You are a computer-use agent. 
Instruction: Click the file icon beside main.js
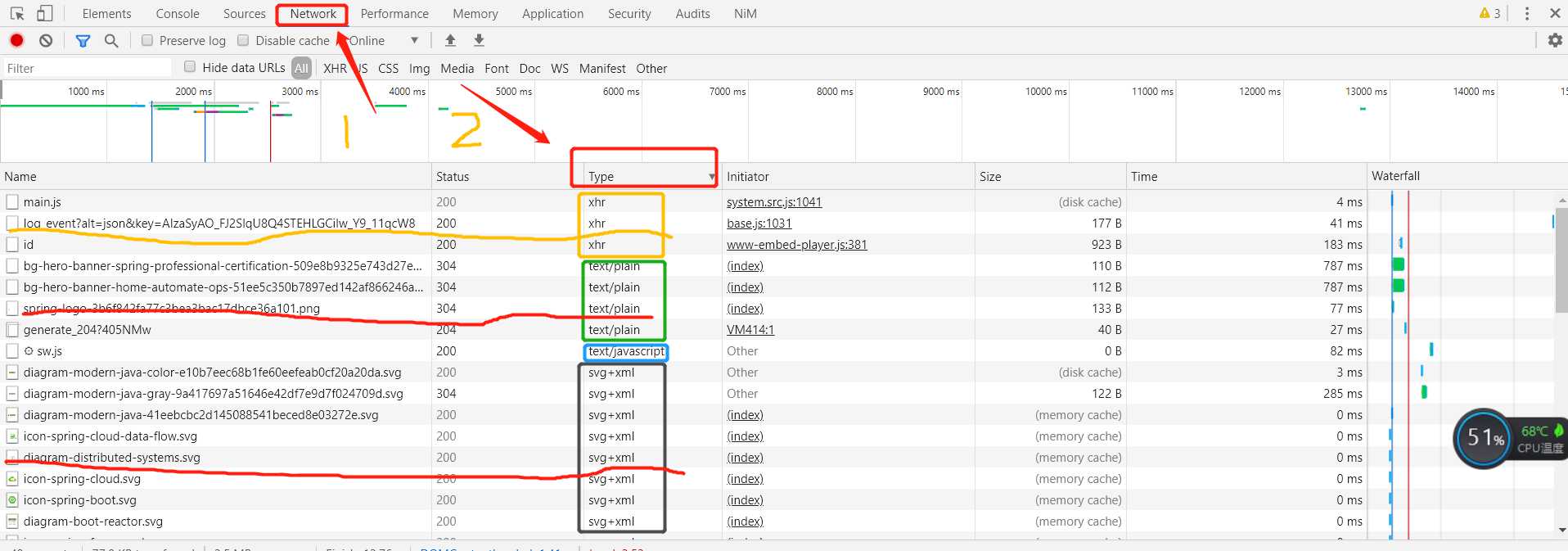12,201
